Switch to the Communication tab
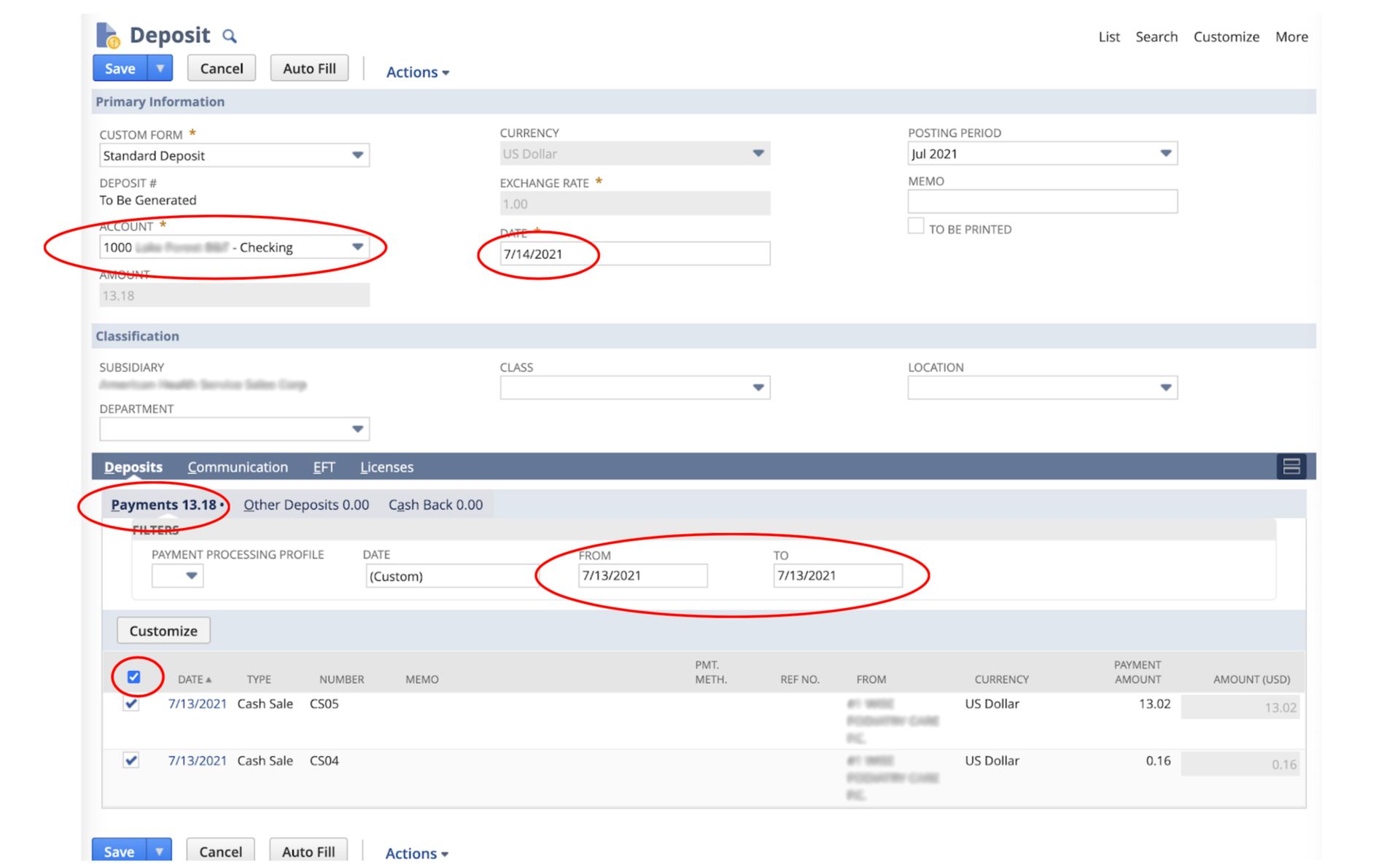Screen dimensions: 1400x867 click(x=238, y=467)
